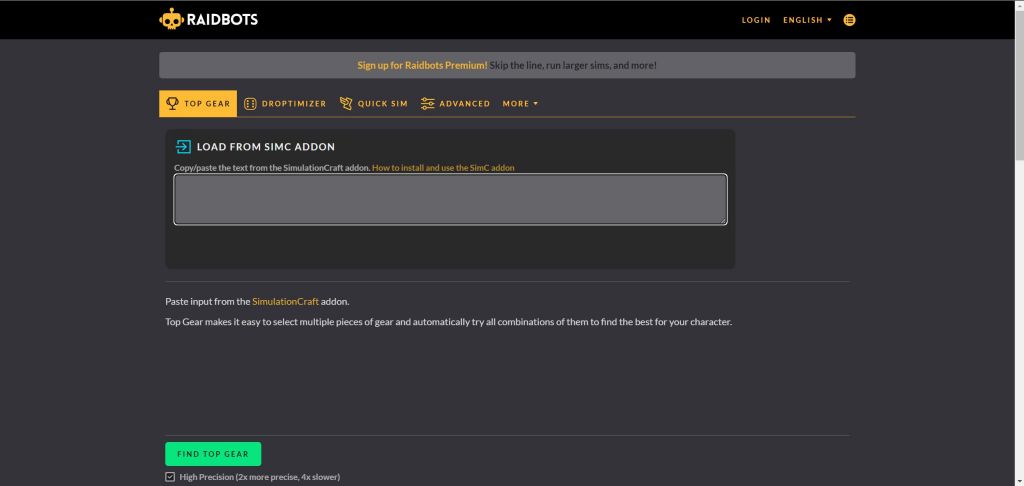Toggle the High Precision checkbox

[x=170, y=477]
